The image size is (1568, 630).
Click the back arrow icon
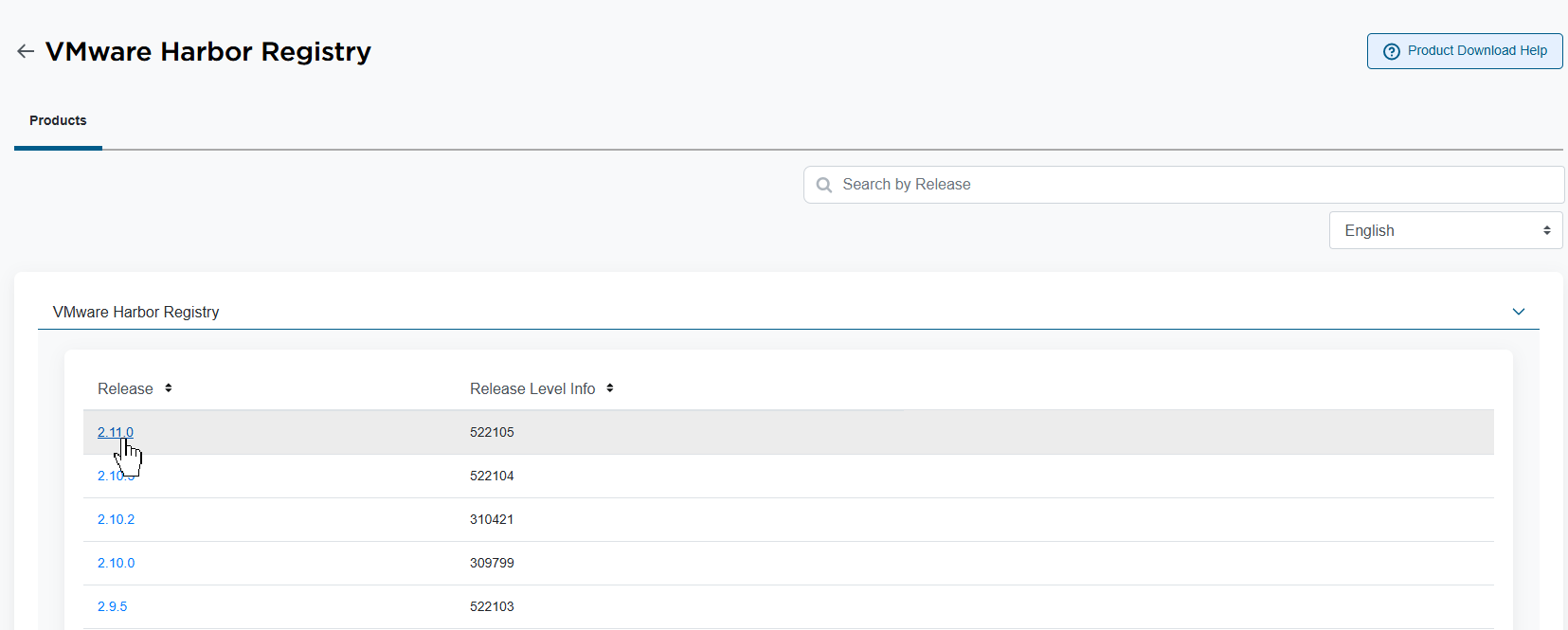[26, 51]
